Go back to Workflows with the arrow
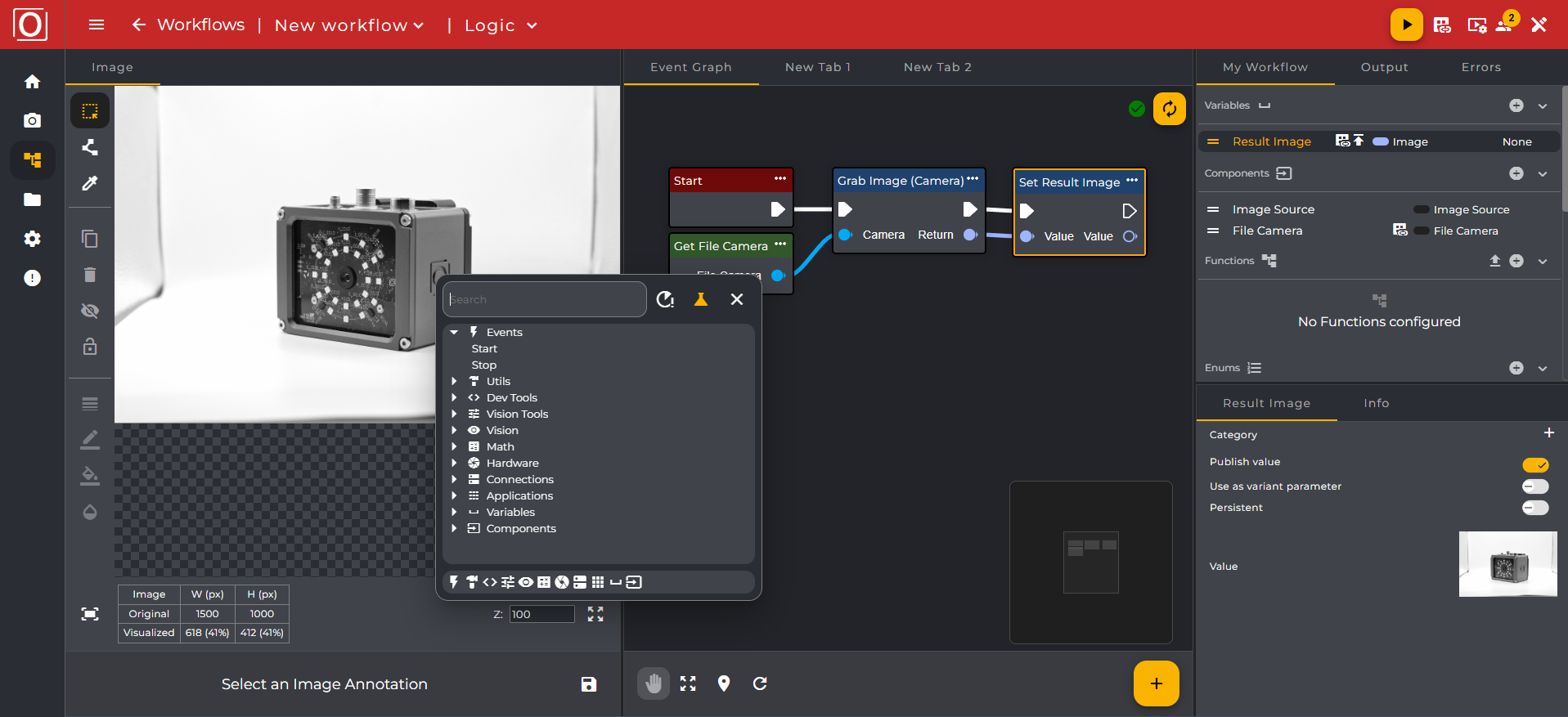This screenshot has height=717, width=1568. coord(139,25)
